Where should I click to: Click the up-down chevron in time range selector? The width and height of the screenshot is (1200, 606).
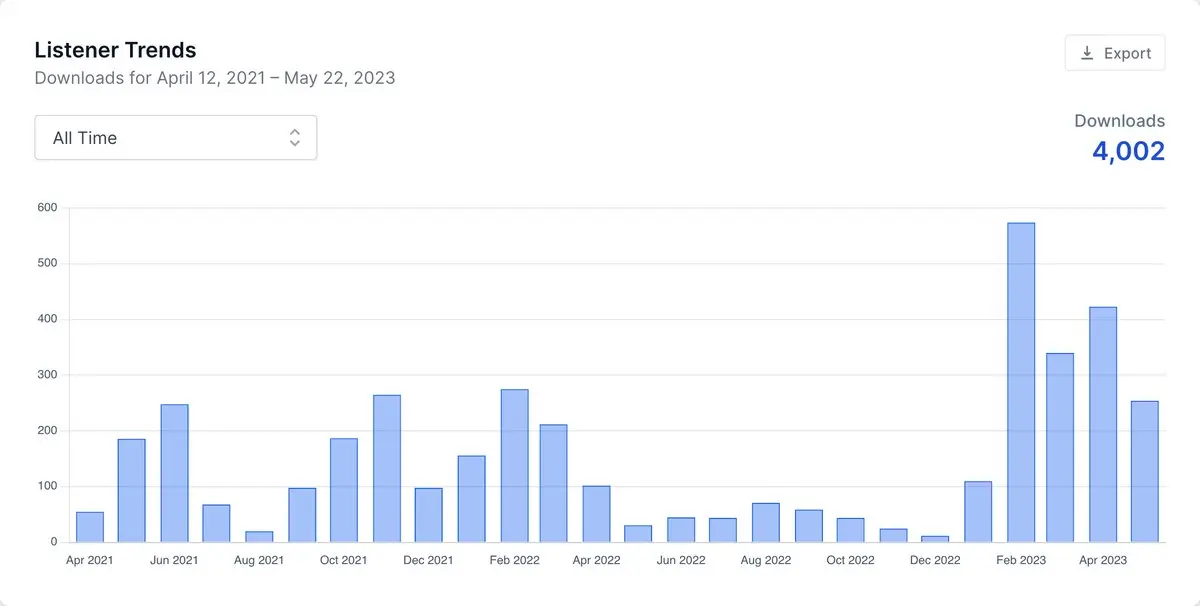click(x=295, y=138)
